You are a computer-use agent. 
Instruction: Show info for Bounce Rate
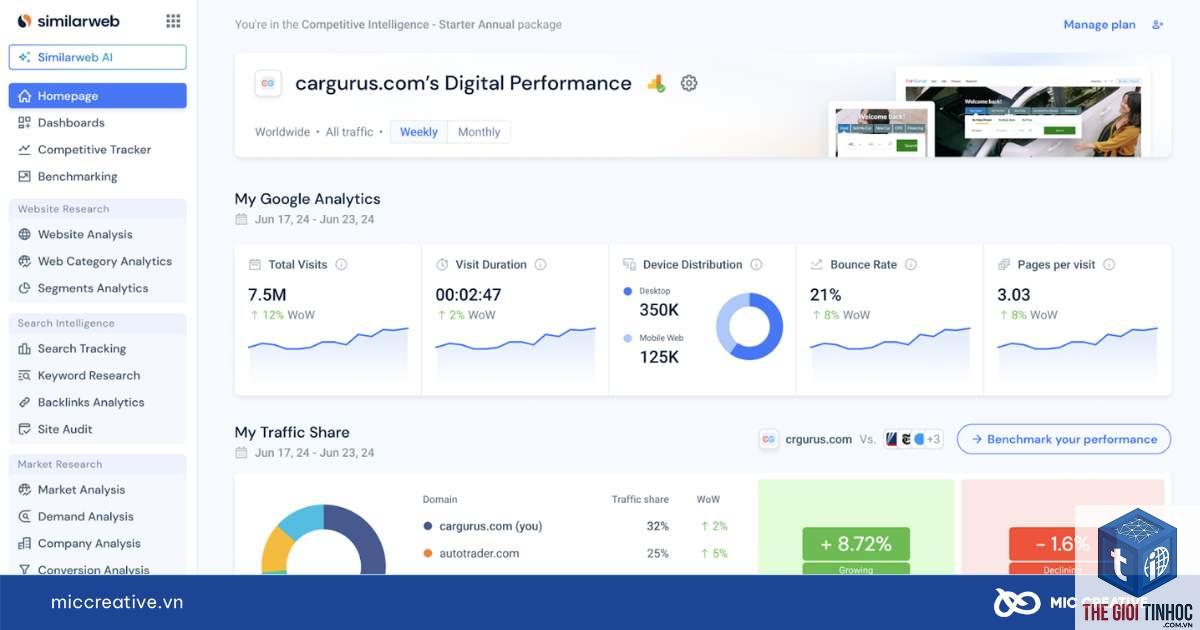pyautogui.click(x=911, y=265)
